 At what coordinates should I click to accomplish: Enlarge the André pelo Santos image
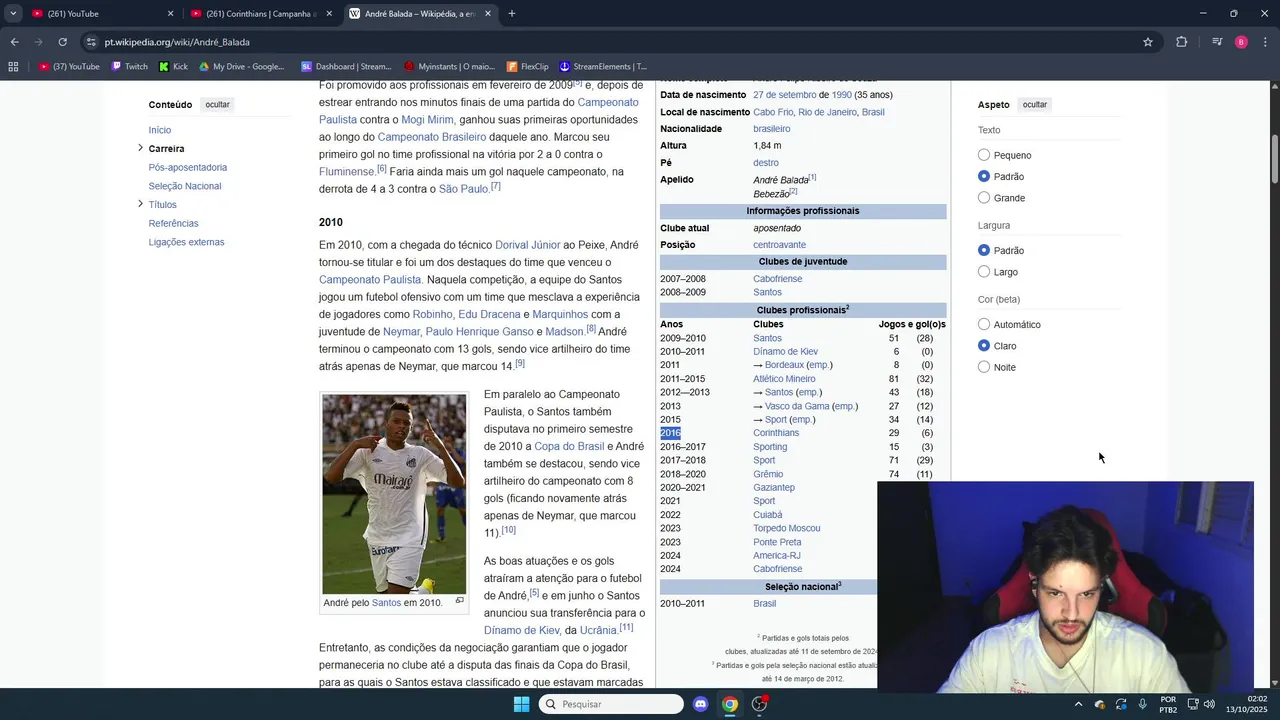coord(460,601)
